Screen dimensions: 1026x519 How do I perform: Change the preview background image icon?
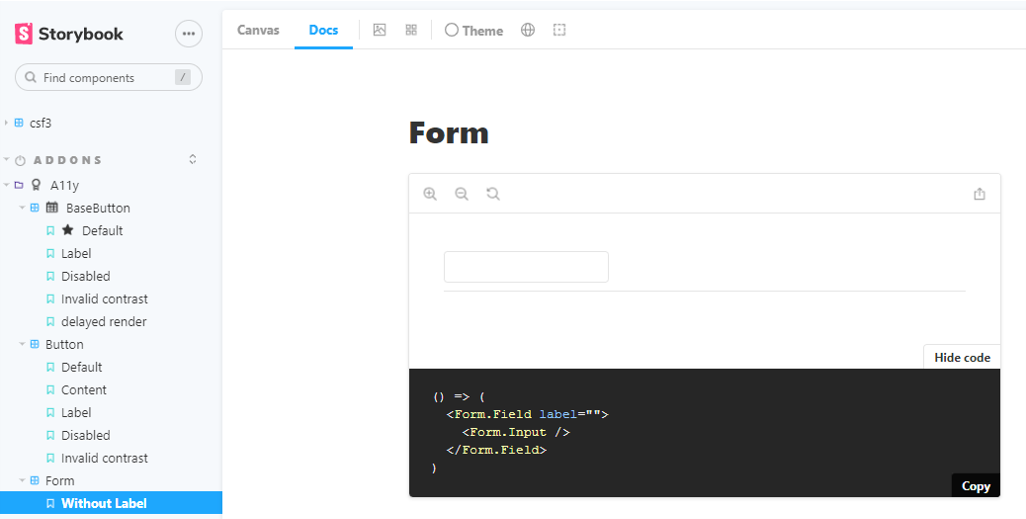pyautogui.click(x=379, y=30)
